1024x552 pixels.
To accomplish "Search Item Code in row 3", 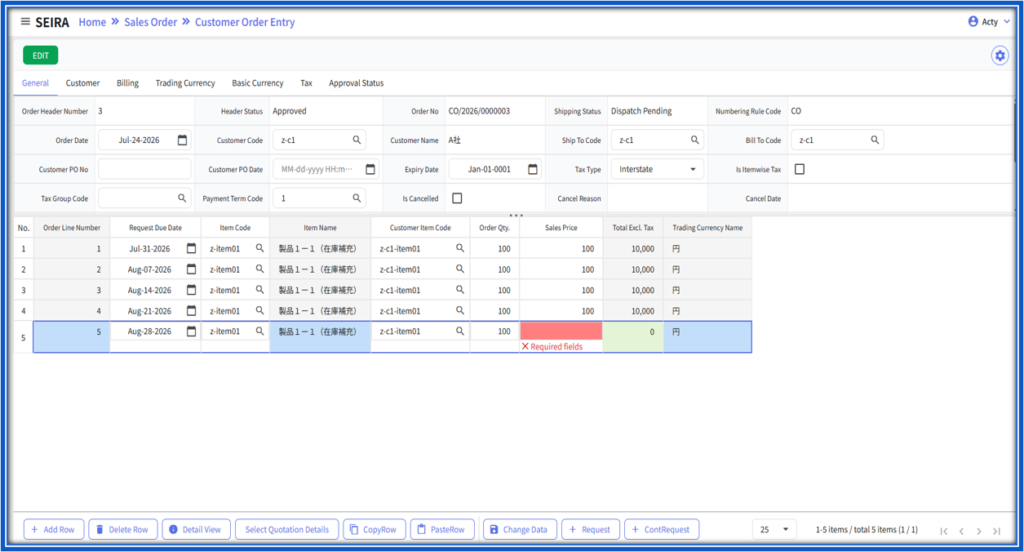I will coord(260,290).
